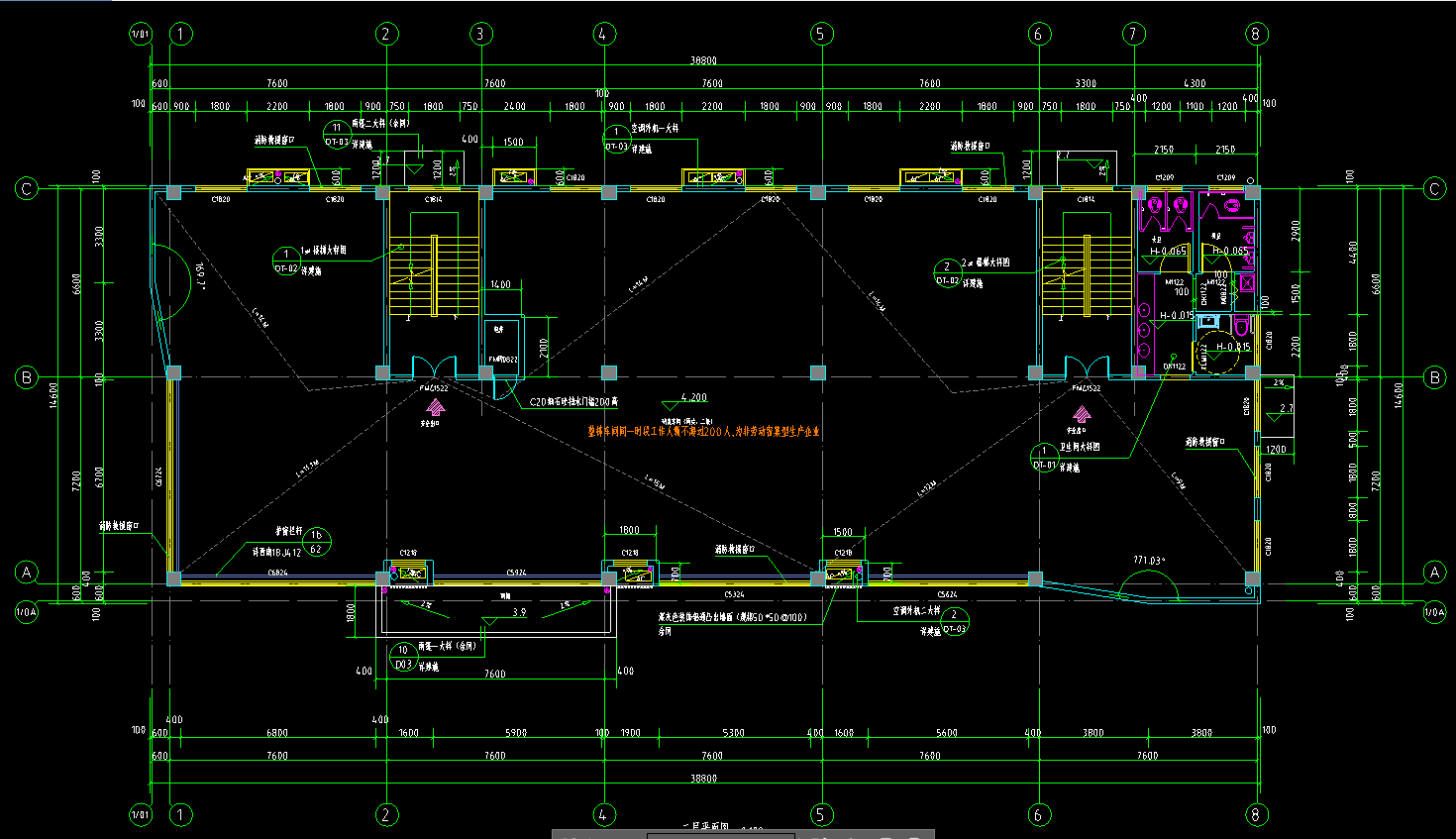
Task: Click the pink safety exit arrow near FM1522 left
Action: click(434, 407)
